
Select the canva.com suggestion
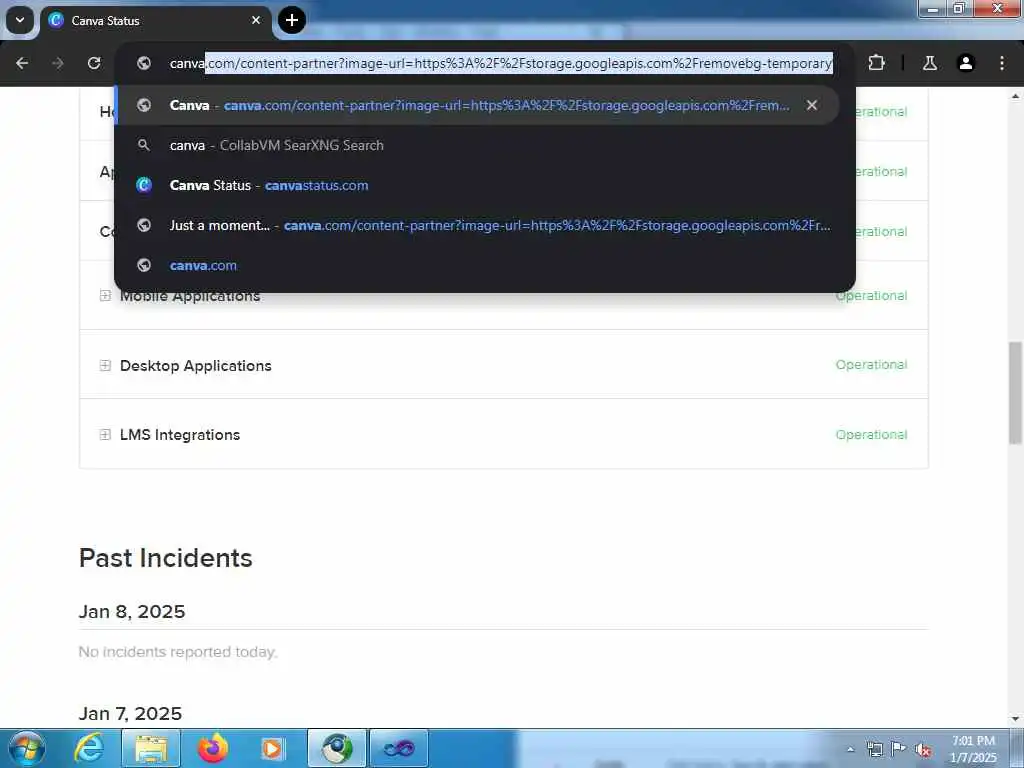click(x=485, y=266)
